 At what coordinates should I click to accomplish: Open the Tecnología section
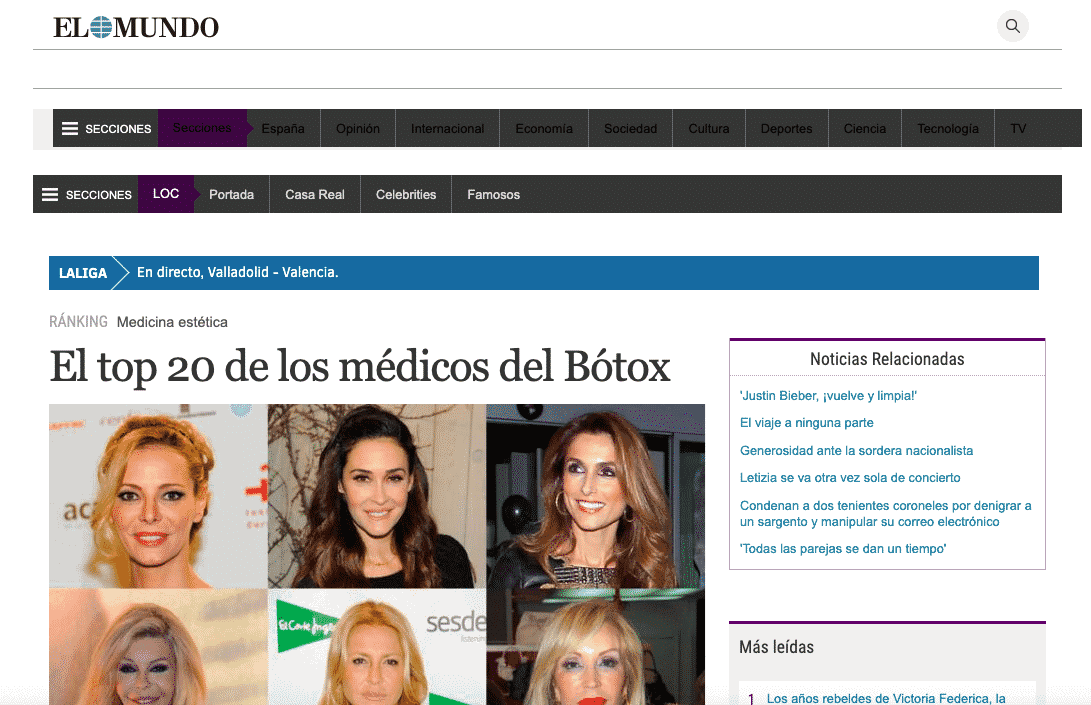947,129
